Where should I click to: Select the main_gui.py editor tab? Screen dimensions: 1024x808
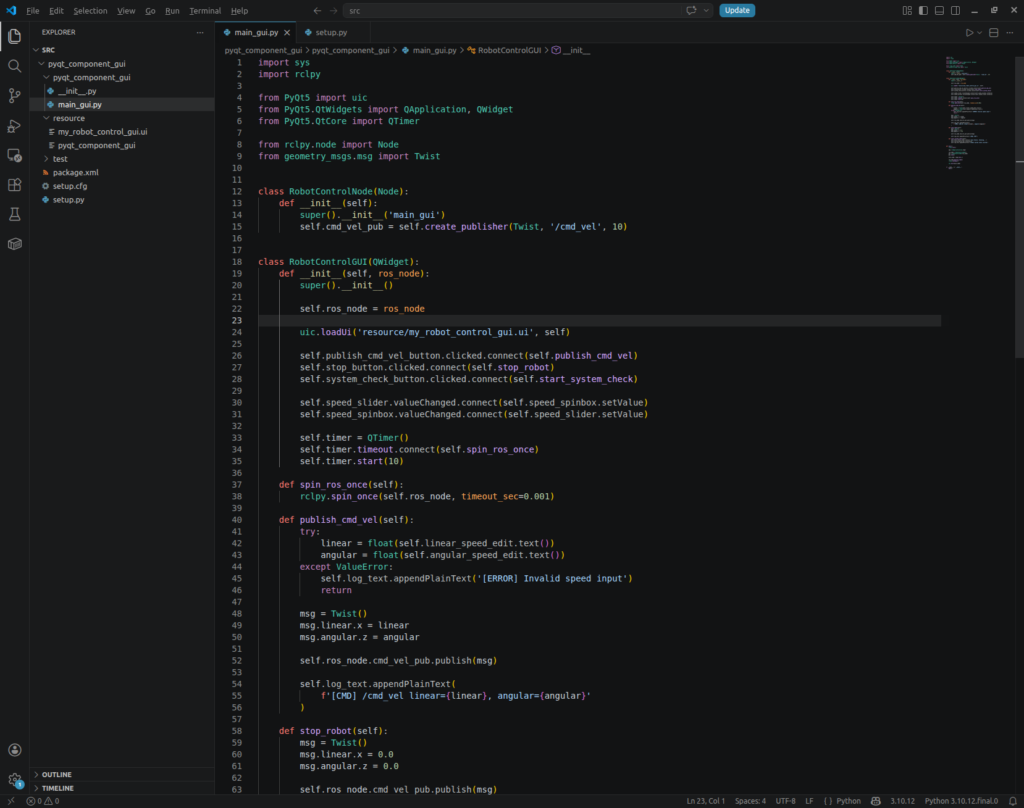pos(256,33)
